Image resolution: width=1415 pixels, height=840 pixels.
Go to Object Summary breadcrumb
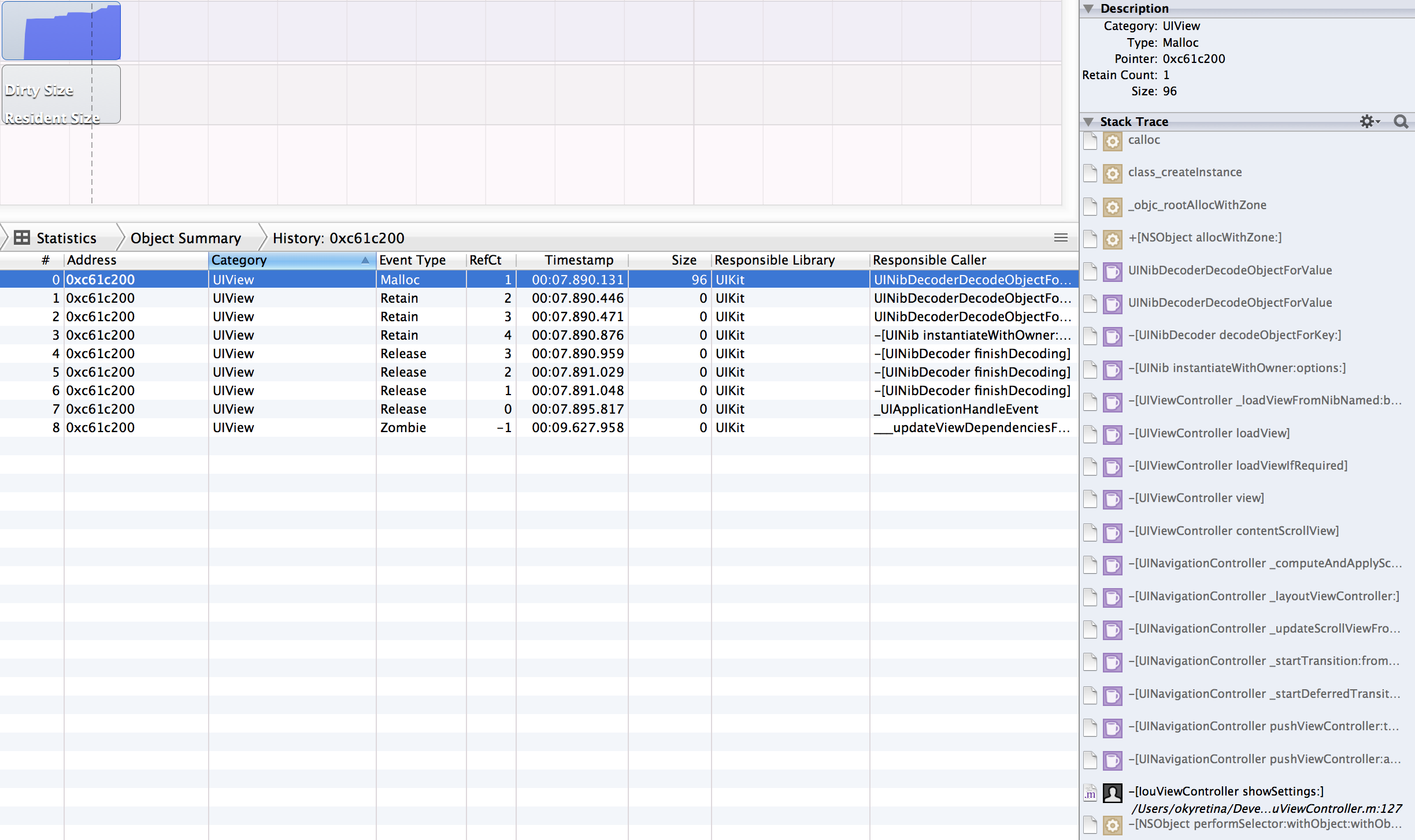[186, 238]
